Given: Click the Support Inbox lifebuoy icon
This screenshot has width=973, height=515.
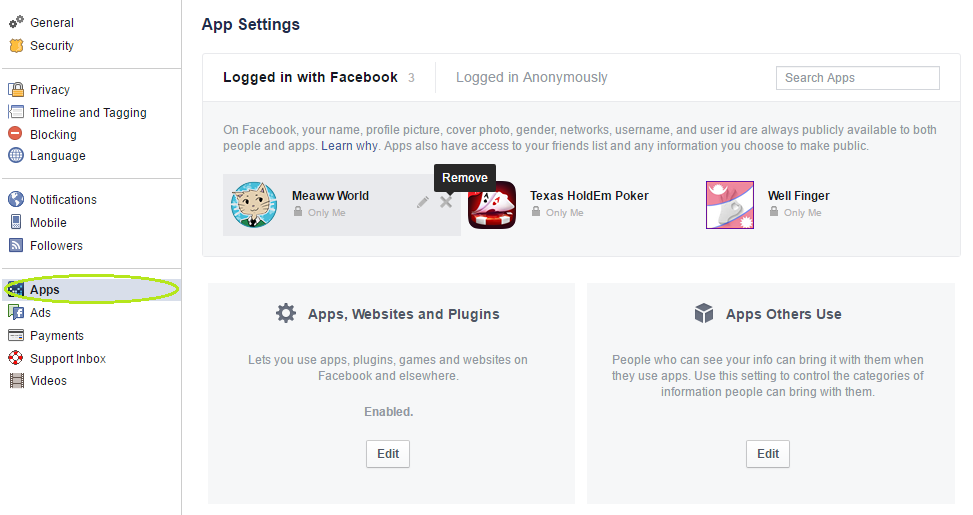Looking at the screenshot, I should 16,358.
